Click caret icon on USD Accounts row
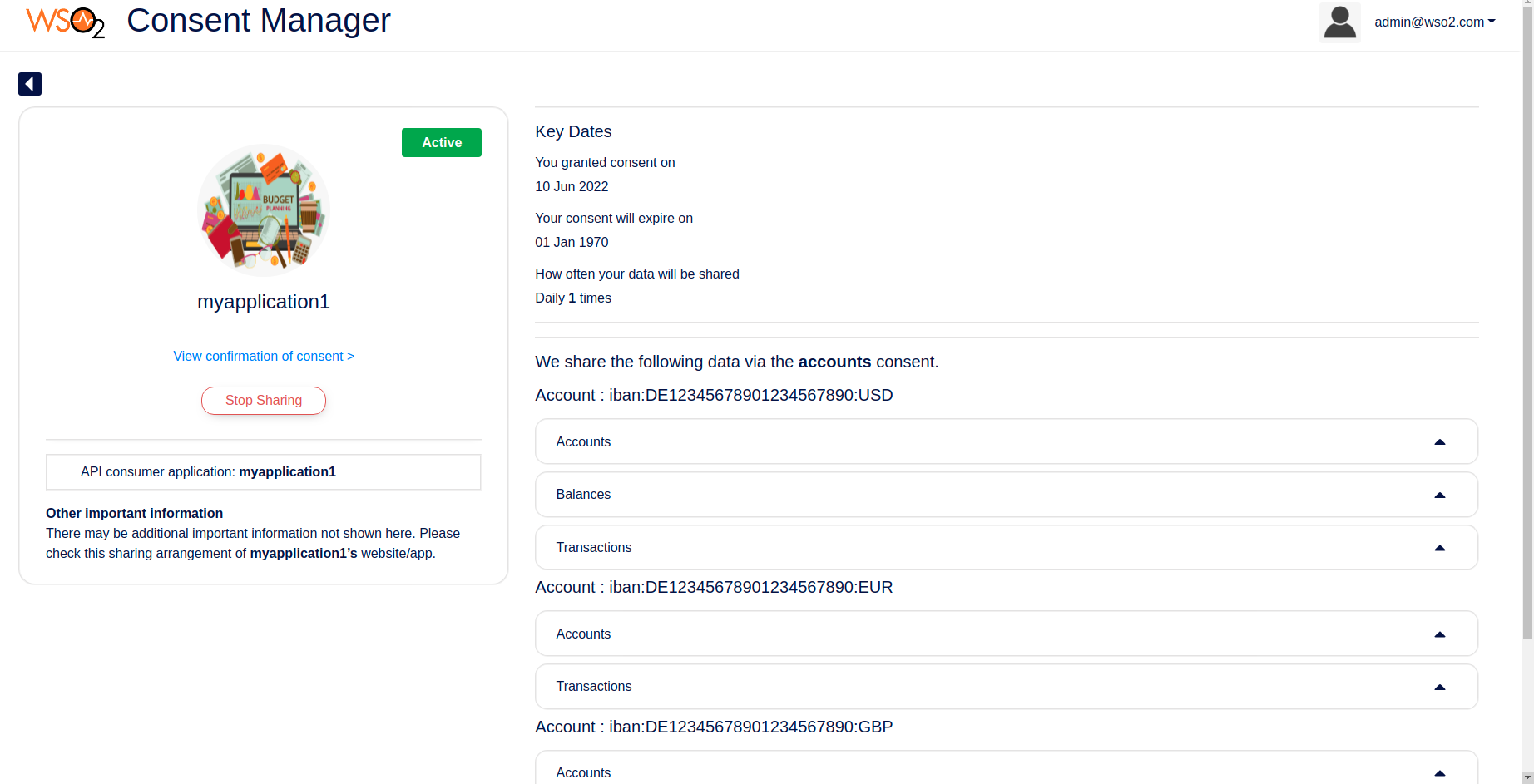Viewport: 1534px width, 784px height. click(1440, 442)
